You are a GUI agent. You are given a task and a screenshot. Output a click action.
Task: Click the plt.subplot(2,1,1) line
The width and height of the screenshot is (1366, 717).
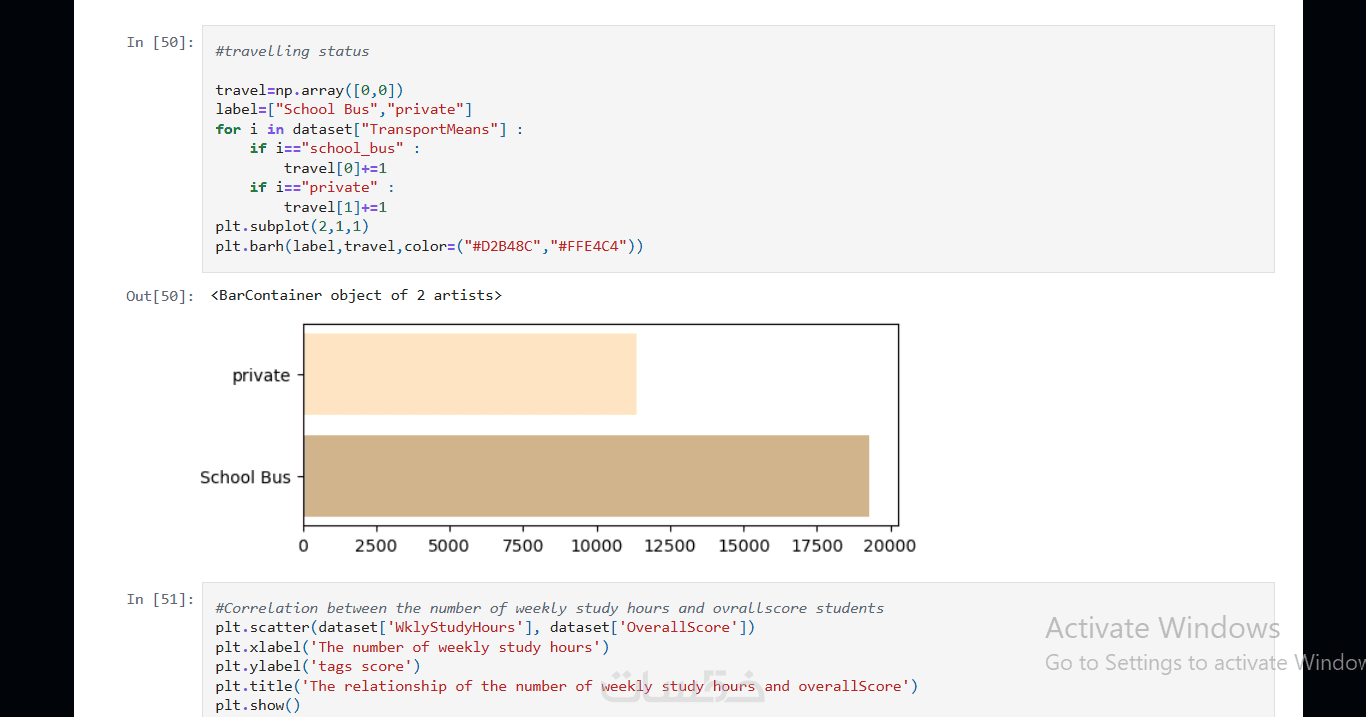coord(292,226)
